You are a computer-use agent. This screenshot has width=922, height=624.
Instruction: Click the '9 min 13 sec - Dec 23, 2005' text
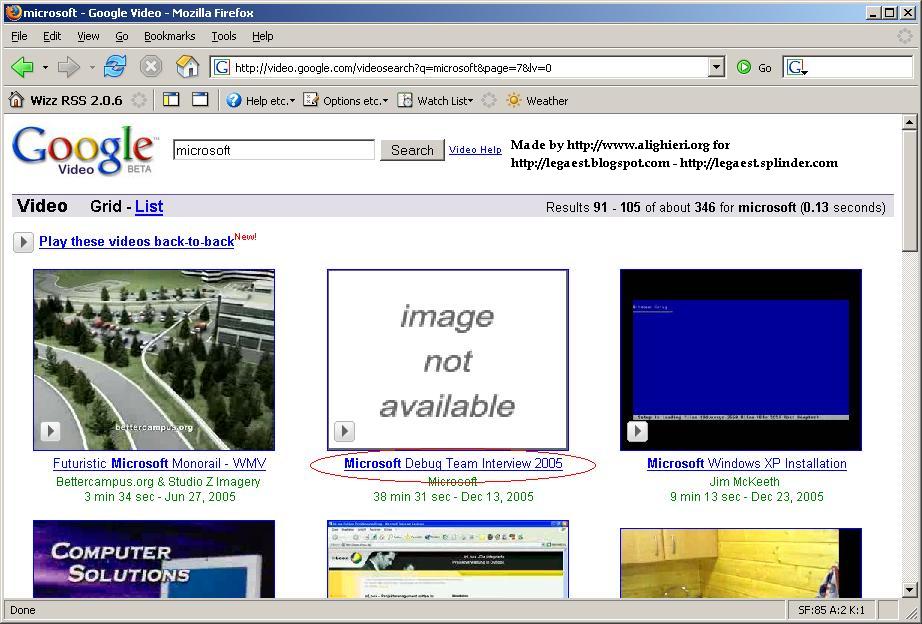(747, 497)
